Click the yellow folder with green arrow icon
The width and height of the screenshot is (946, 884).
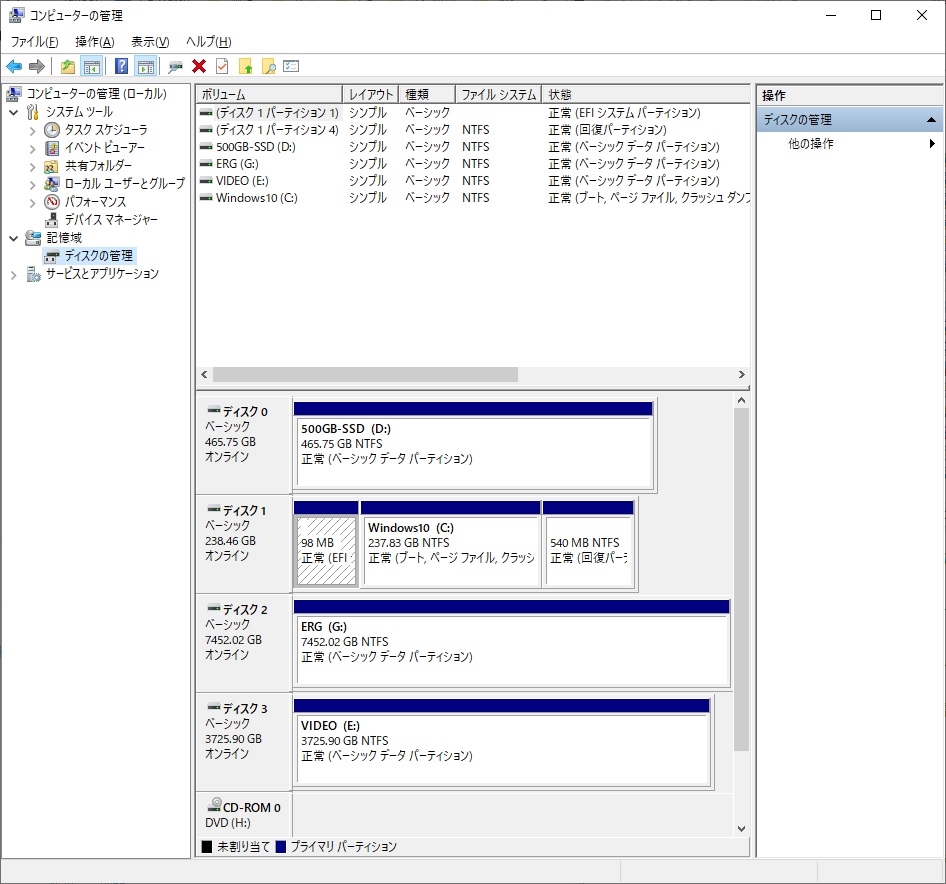(246, 66)
